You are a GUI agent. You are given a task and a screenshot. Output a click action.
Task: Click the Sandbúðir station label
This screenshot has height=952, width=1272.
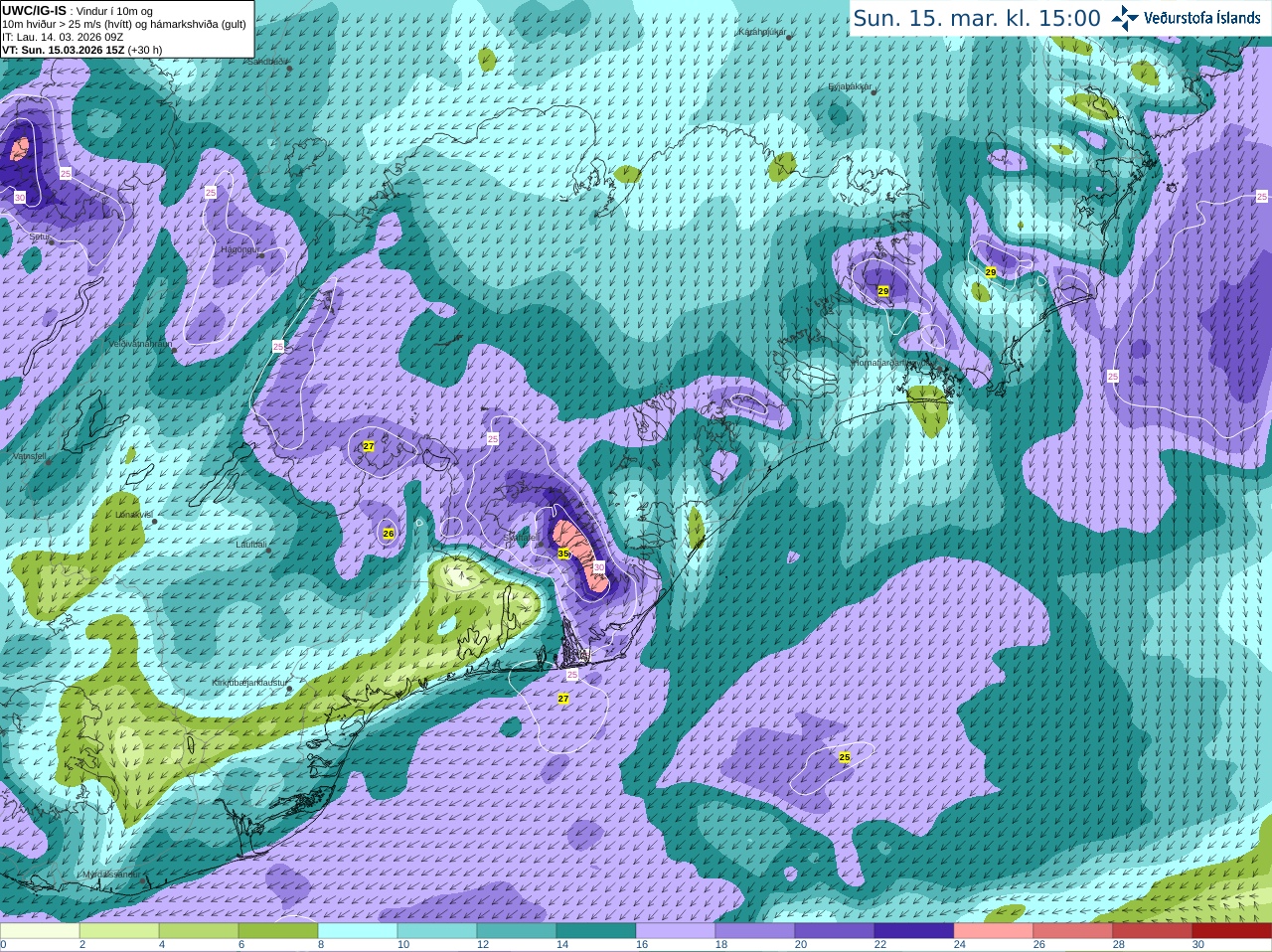click(265, 61)
